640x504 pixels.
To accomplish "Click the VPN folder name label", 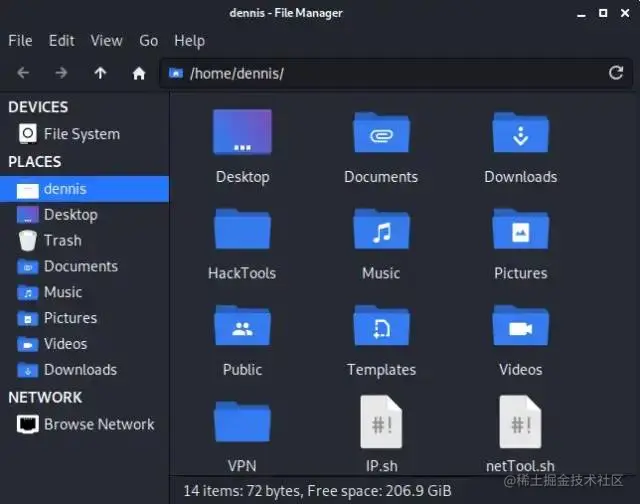I will click(242, 466).
